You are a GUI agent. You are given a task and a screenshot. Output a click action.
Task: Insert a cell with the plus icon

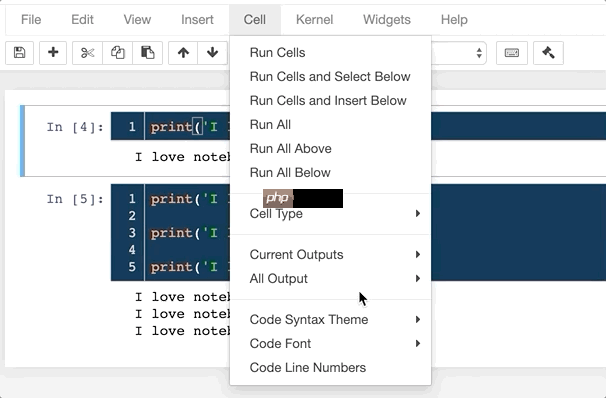point(53,53)
